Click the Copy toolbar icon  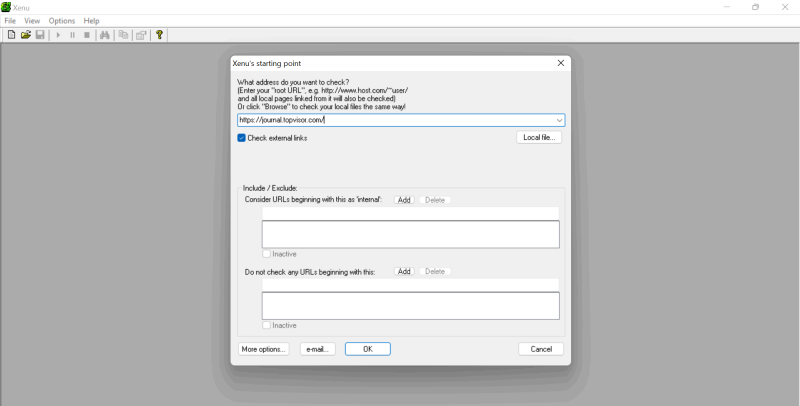[123, 35]
